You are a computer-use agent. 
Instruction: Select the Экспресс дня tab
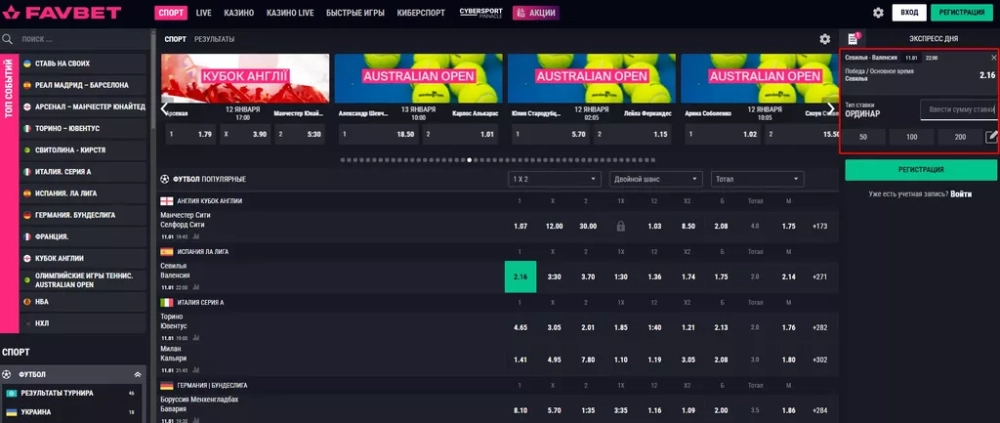[933, 39]
